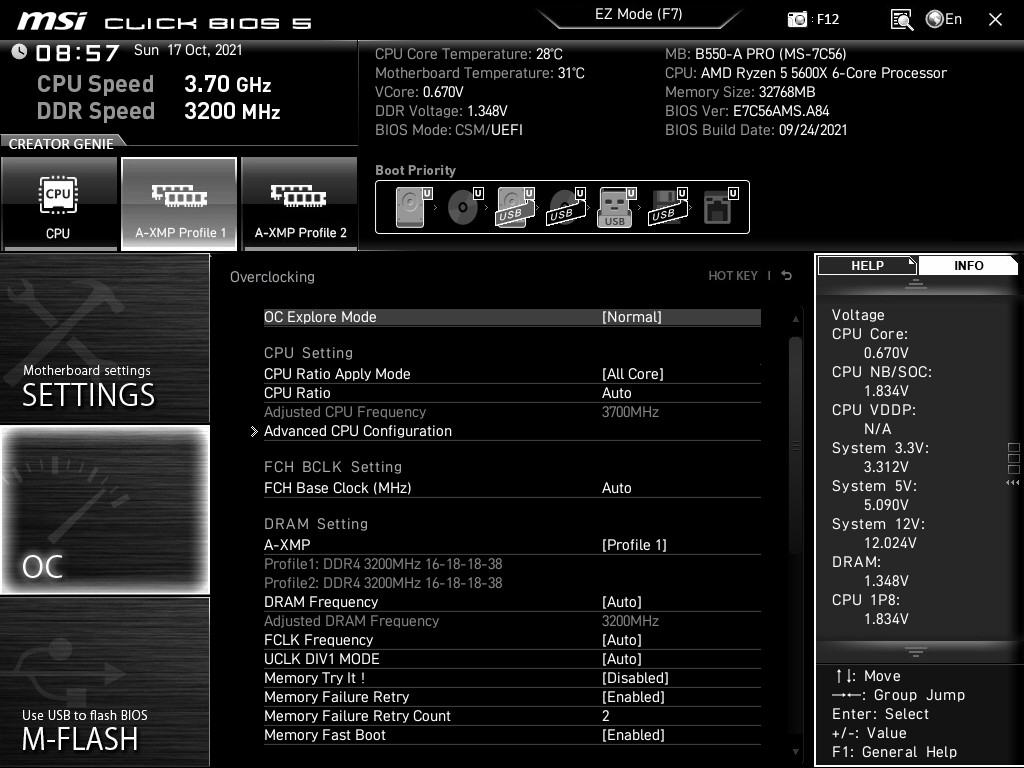Open the BIOS search magnifier icon
The height and width of the screenshot is (768, 1024).
(x=901, y=20)
